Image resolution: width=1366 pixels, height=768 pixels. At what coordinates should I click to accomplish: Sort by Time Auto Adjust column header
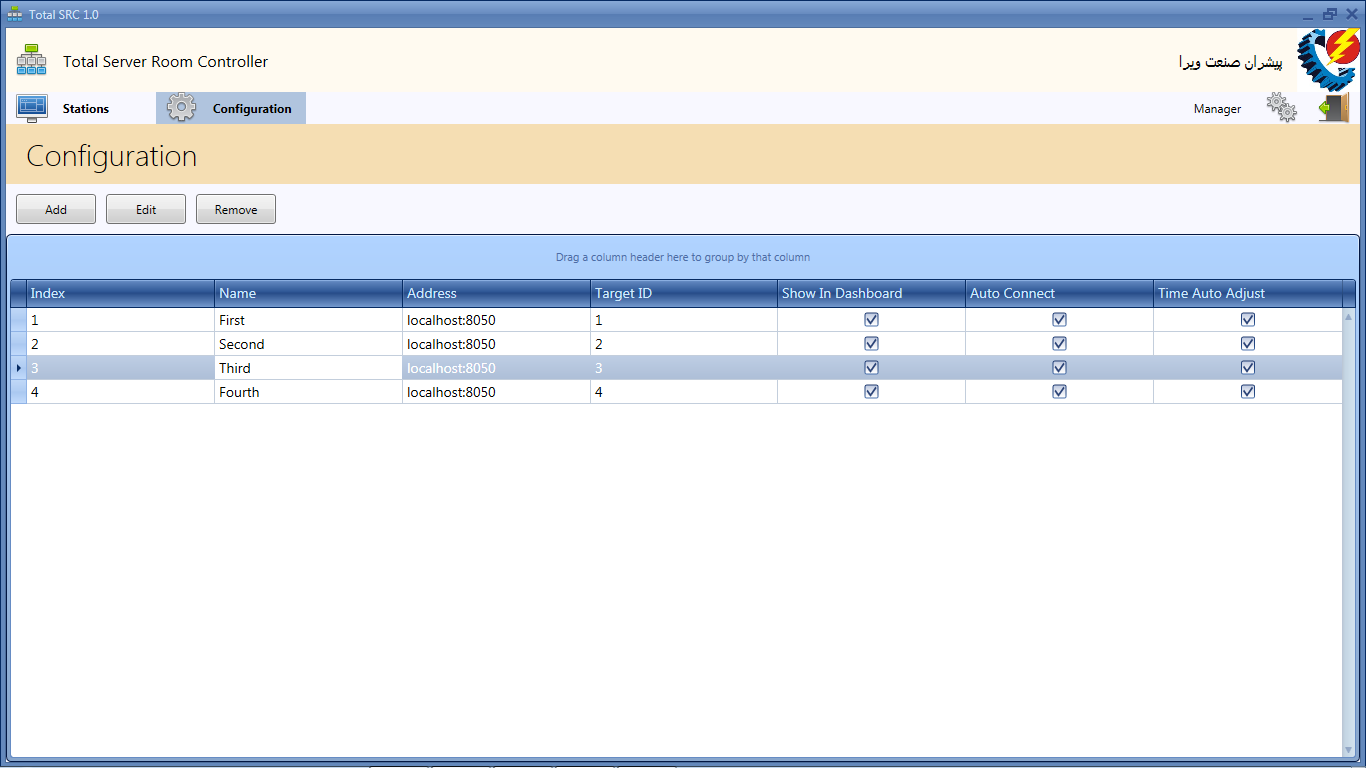pos(1247,293)
